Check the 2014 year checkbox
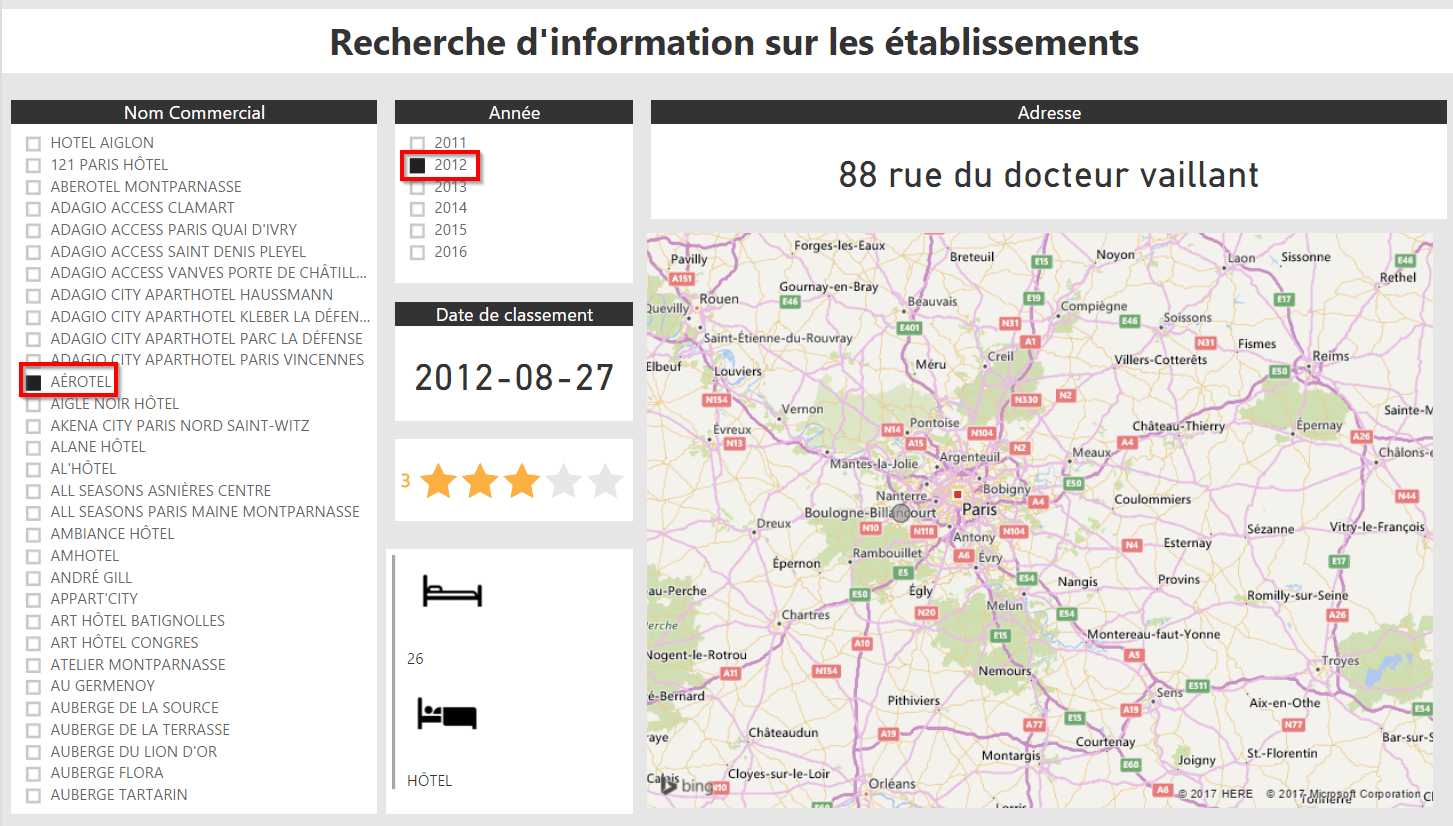 coord(418,209)
